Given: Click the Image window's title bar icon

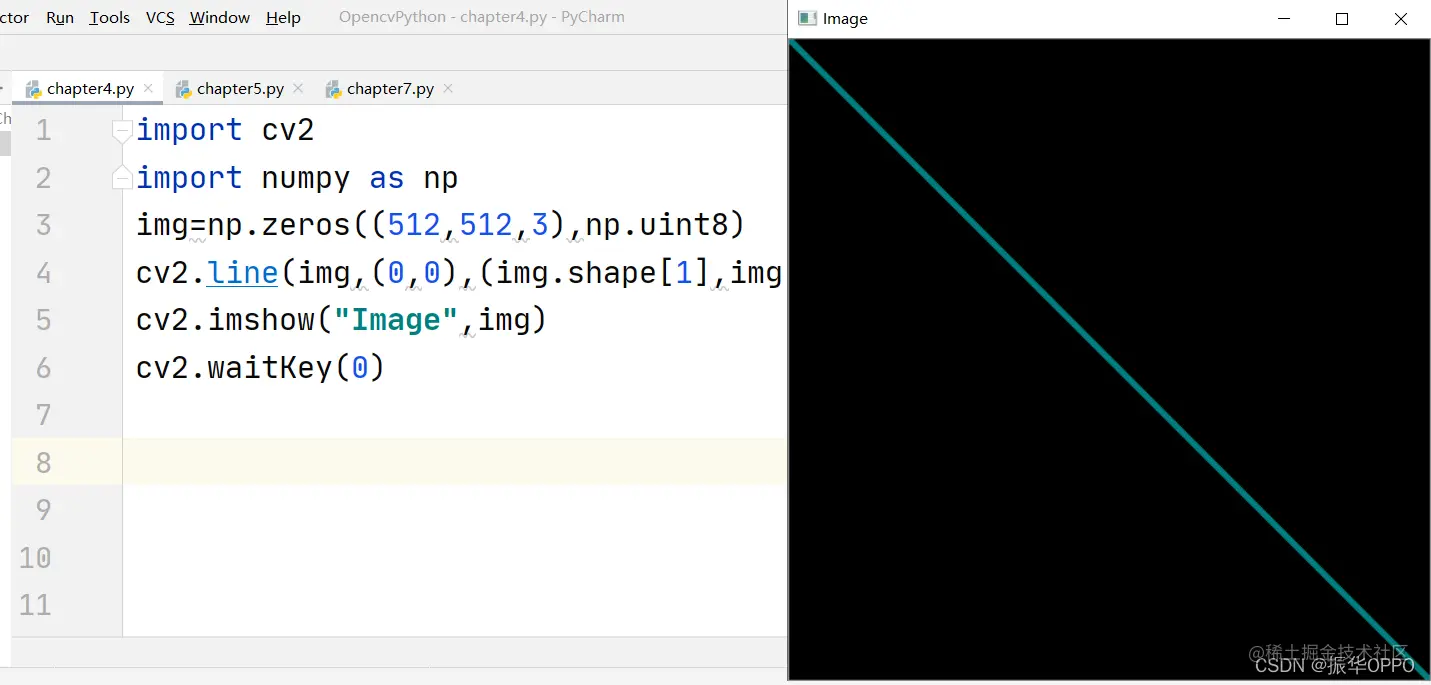Looking at the screenshot, I should [x=806, y=18].
